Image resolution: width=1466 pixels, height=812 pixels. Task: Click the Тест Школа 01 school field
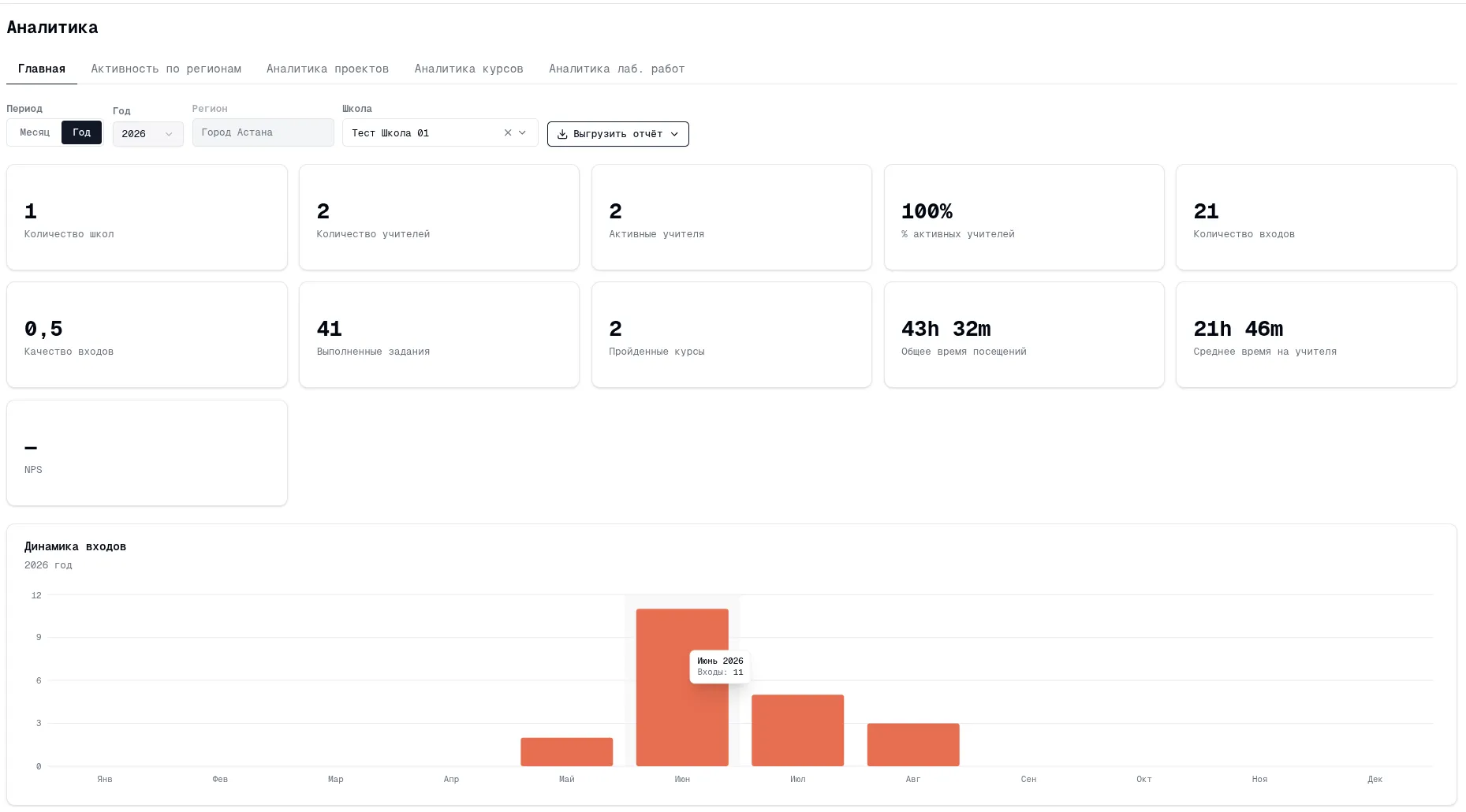click(x=440, y=132)
